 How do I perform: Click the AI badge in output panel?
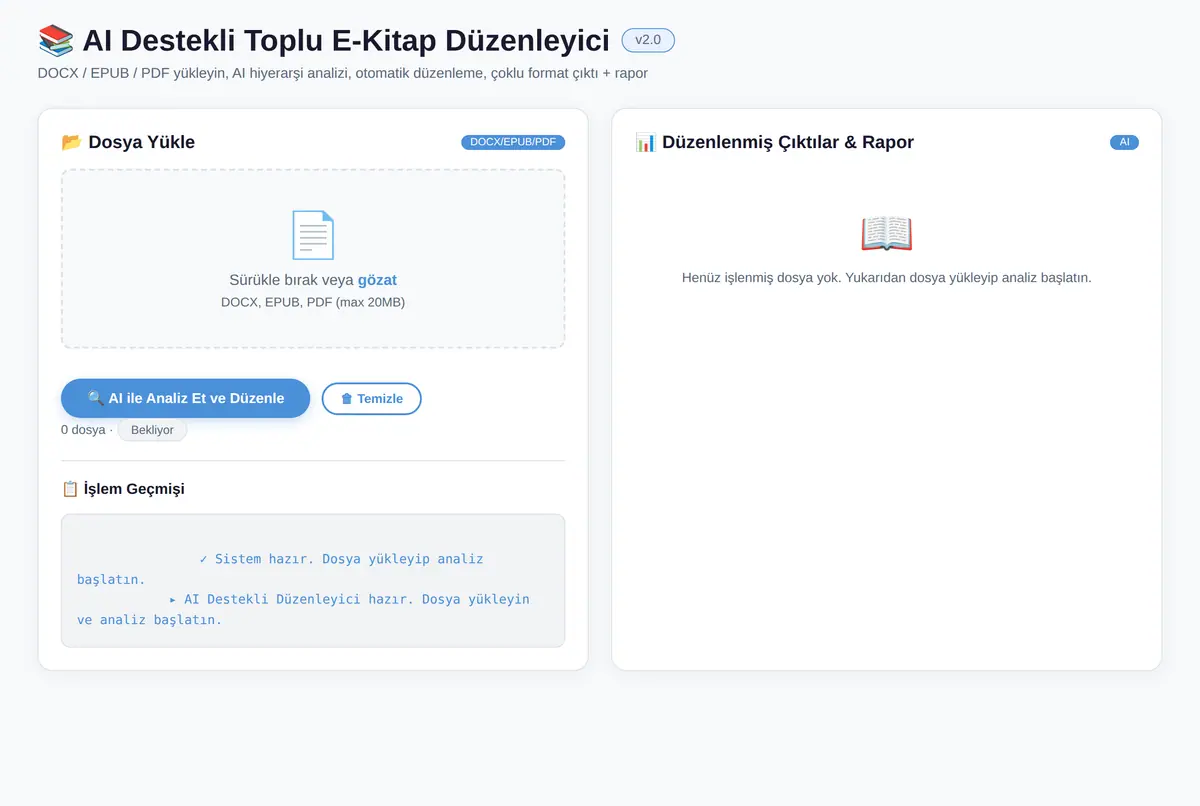[x=1124, y=142]
